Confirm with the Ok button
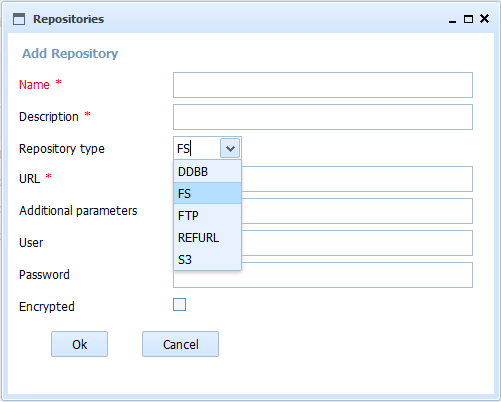 [x=79, y=344]
